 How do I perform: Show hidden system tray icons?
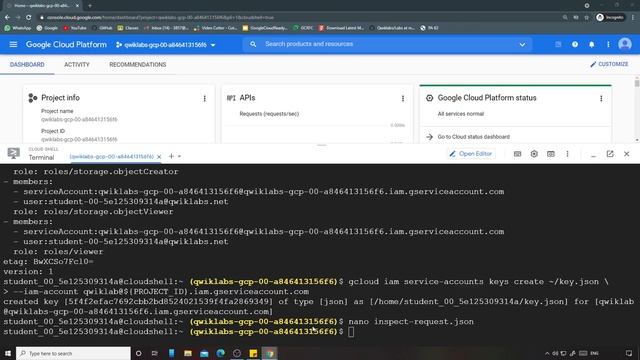click(x=547, y=353)
